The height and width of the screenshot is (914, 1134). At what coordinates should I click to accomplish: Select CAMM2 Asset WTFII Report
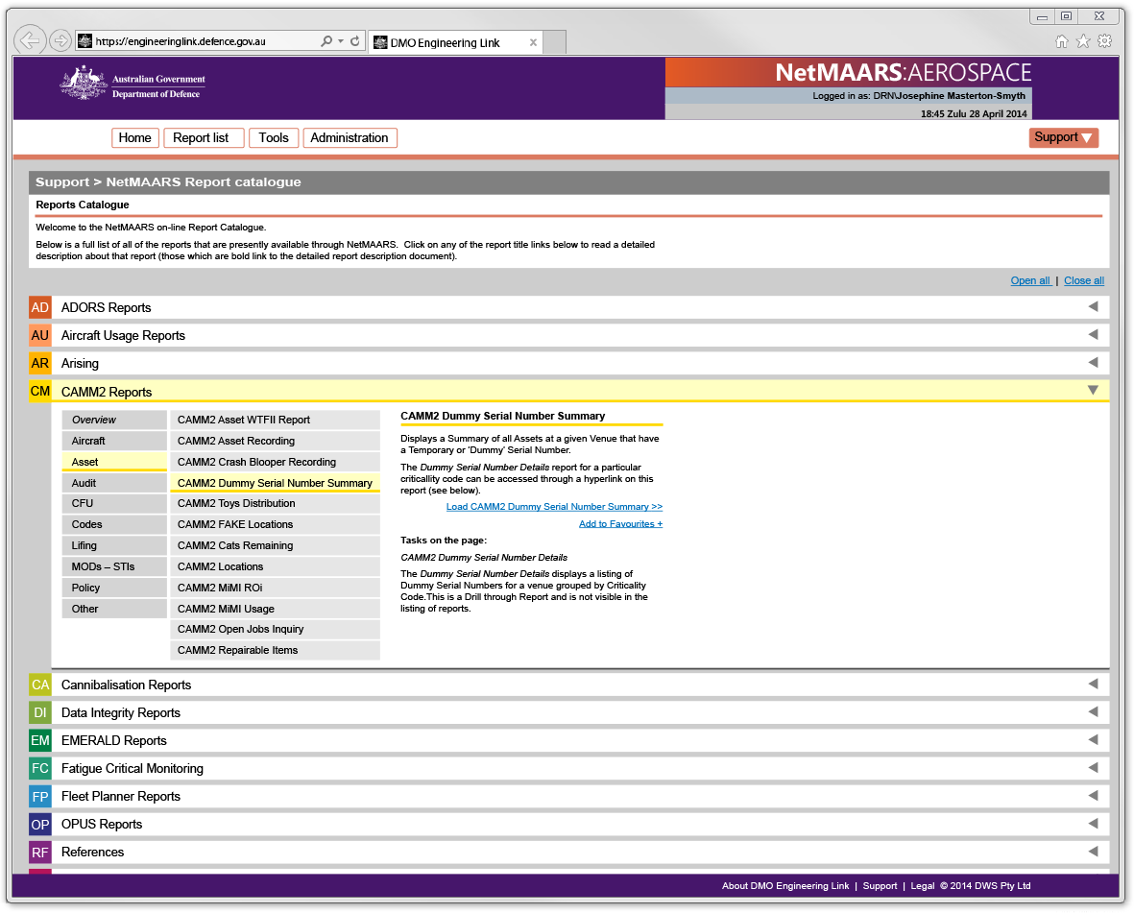pyautogui.click(x=275, y=420)
